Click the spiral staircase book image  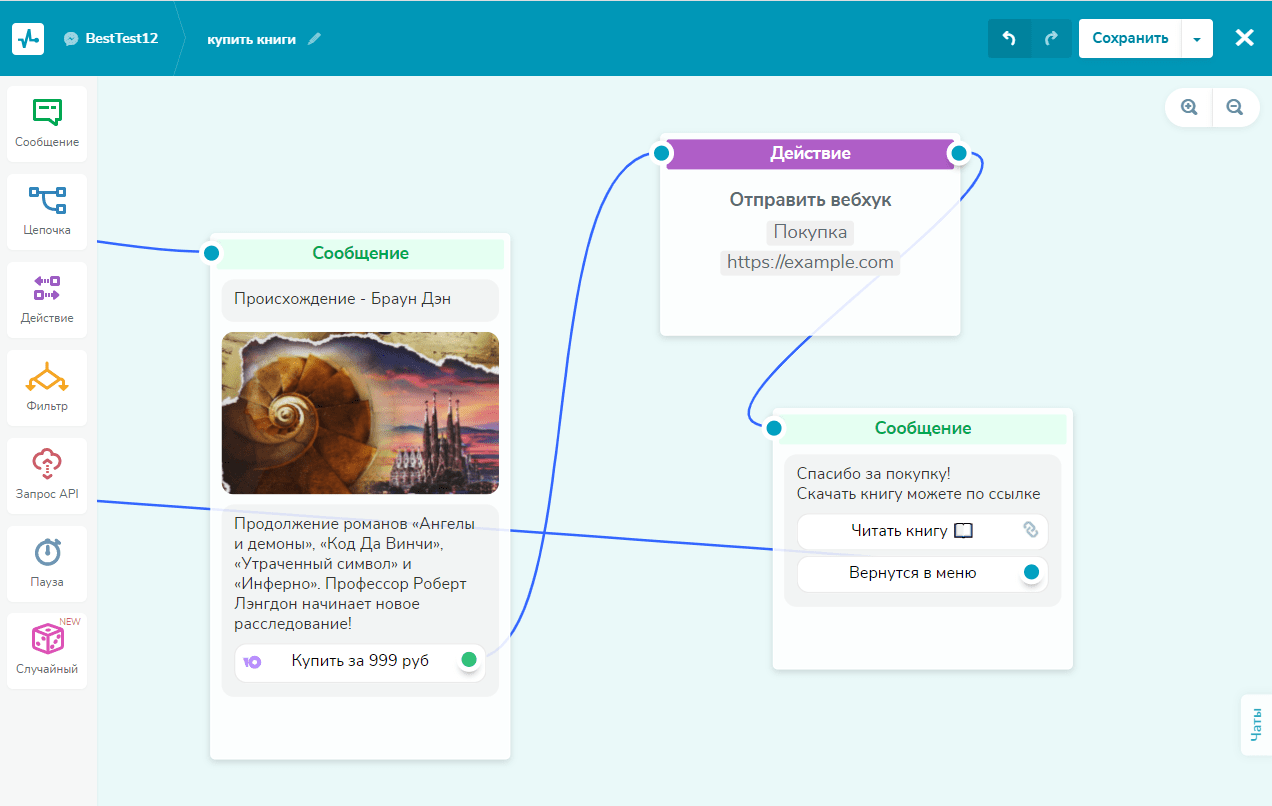pos(360,413)
